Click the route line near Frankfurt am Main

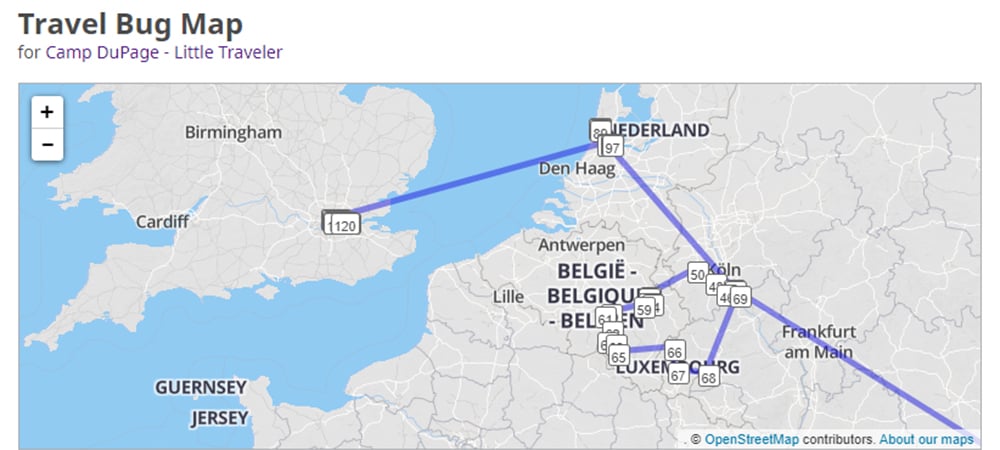tap(855, 364)
